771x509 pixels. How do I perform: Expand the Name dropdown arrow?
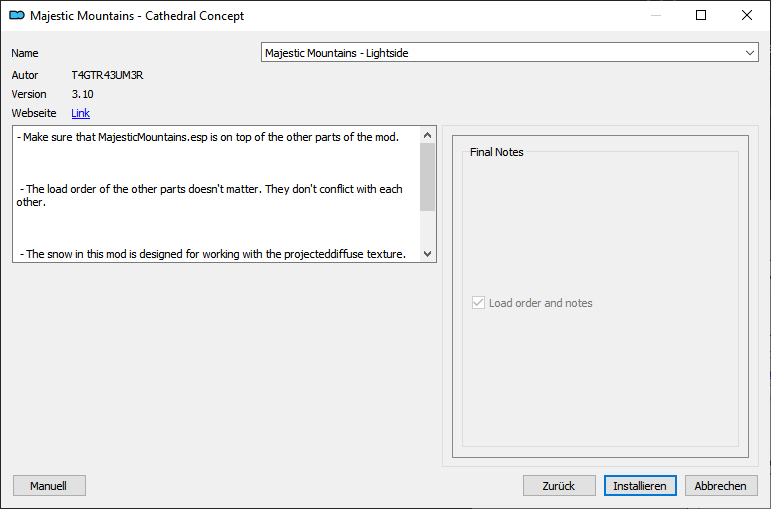point(750,53)
